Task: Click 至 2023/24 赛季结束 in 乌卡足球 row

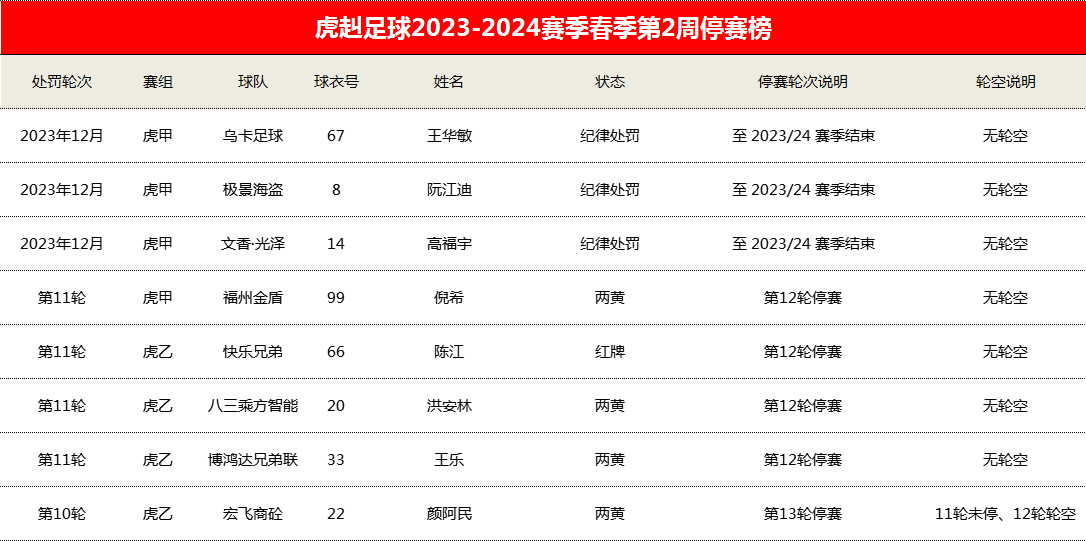Action: pyautogui.click(x=803, y=136)
